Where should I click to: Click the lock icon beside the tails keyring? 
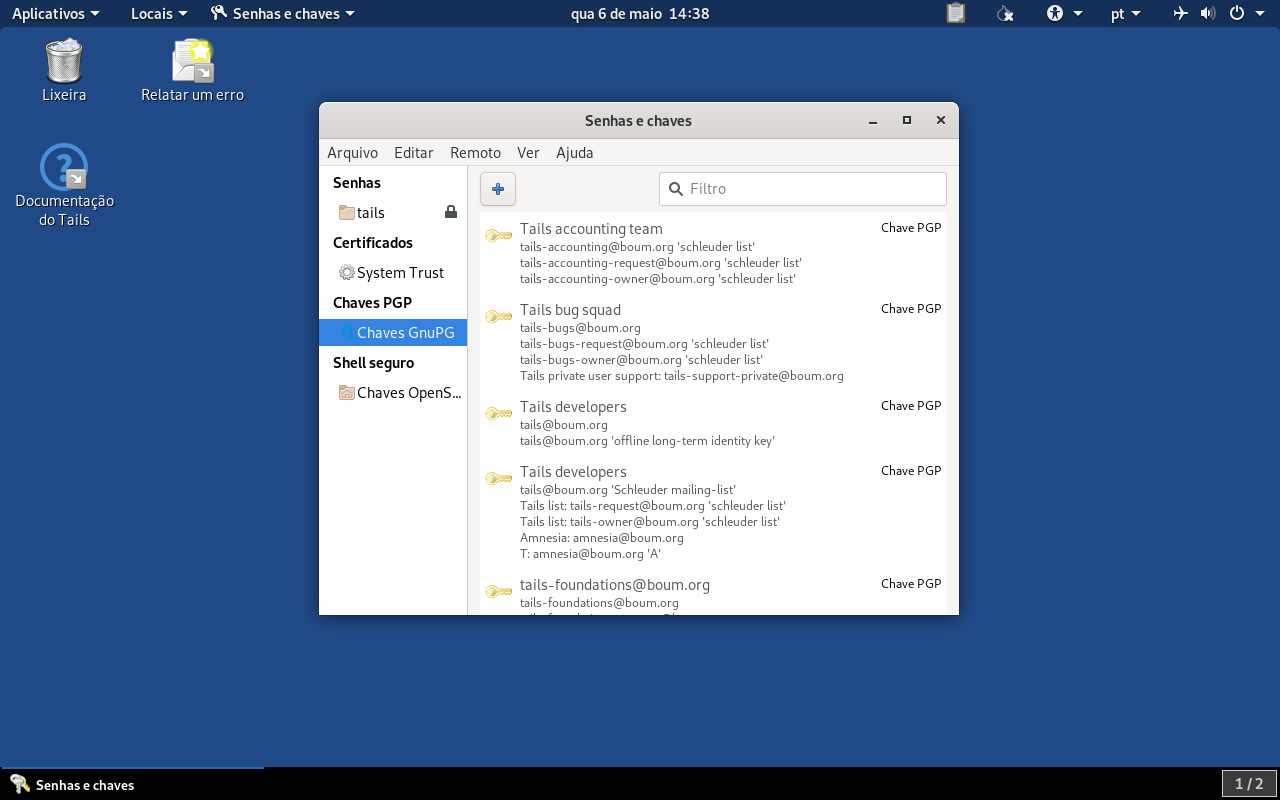pos(451,212)
